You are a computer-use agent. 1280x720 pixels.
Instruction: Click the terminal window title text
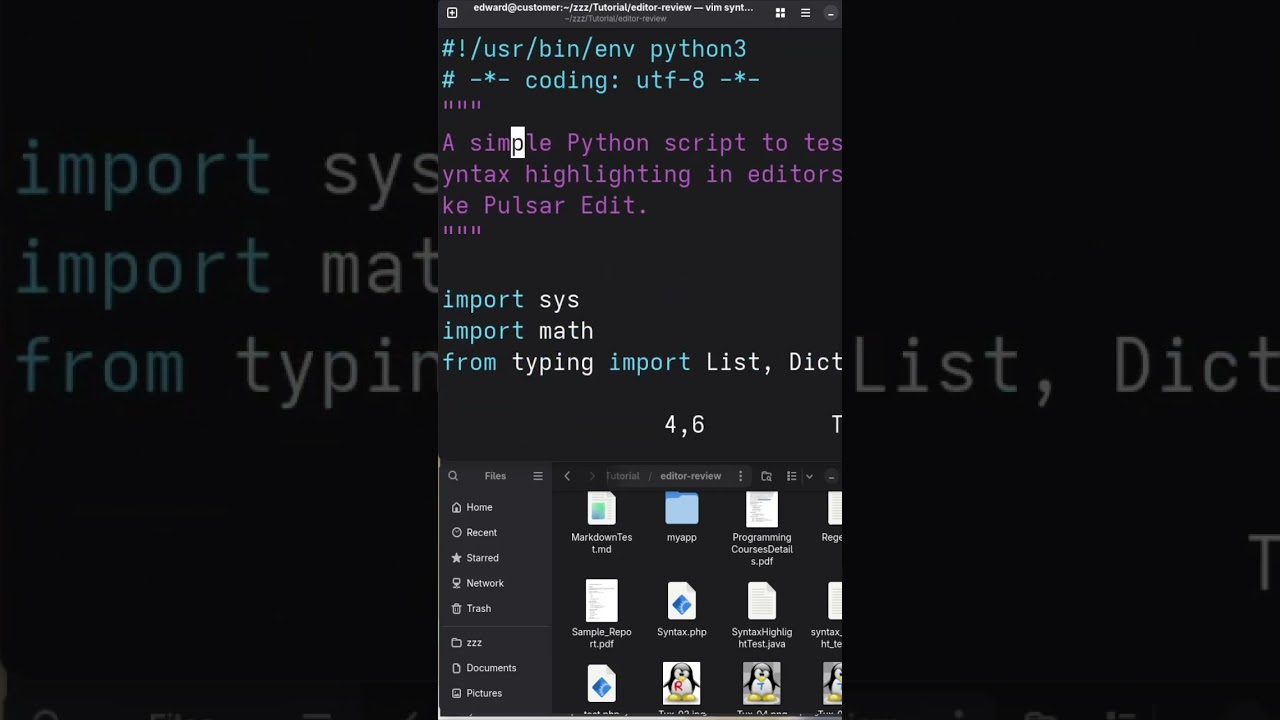[x=613, y=8]
